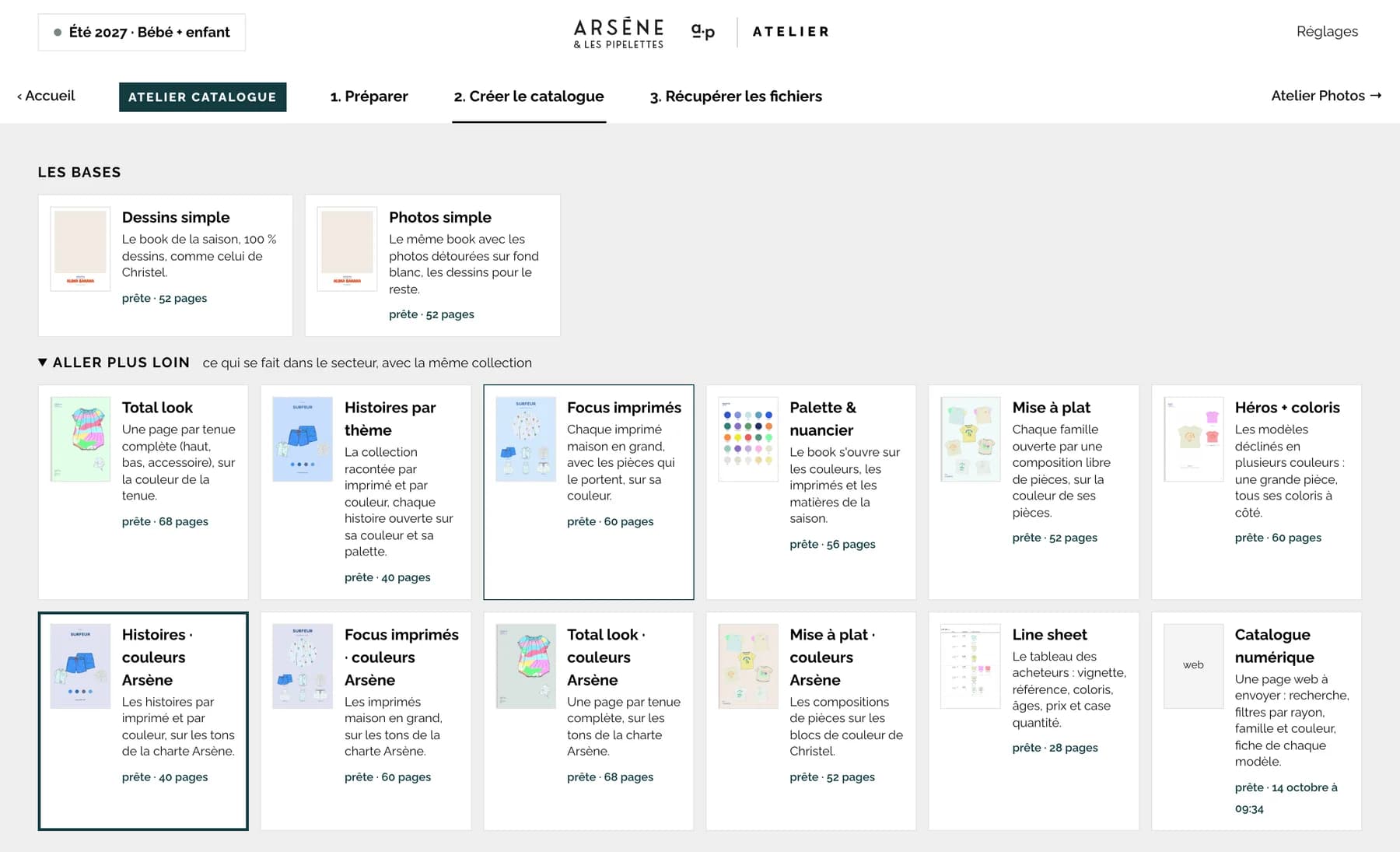Select the Mise à plat thumbnail

(971, 439)
